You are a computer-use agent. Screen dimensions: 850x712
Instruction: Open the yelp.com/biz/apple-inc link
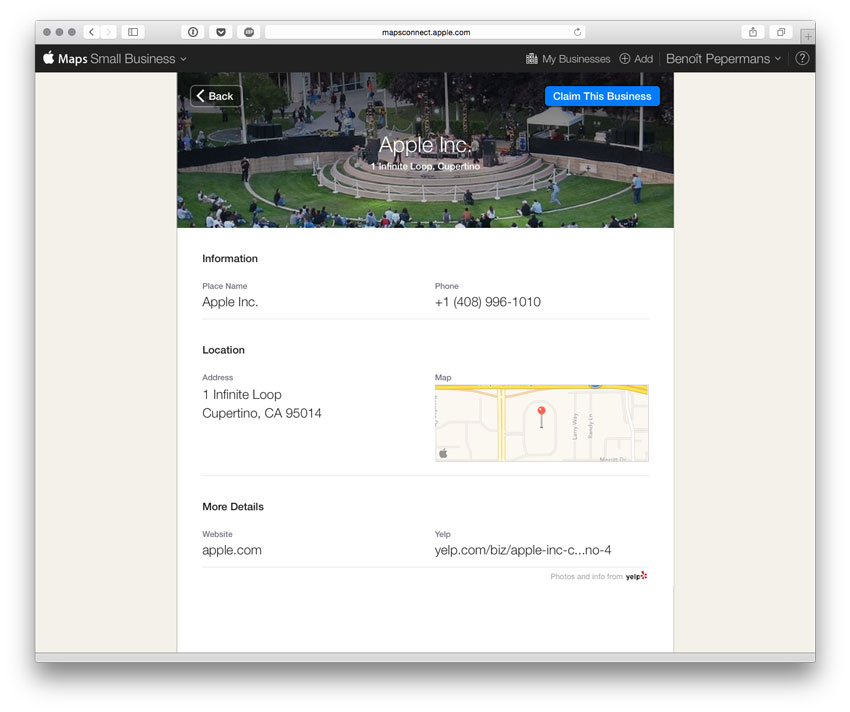(x=523, y=550)
